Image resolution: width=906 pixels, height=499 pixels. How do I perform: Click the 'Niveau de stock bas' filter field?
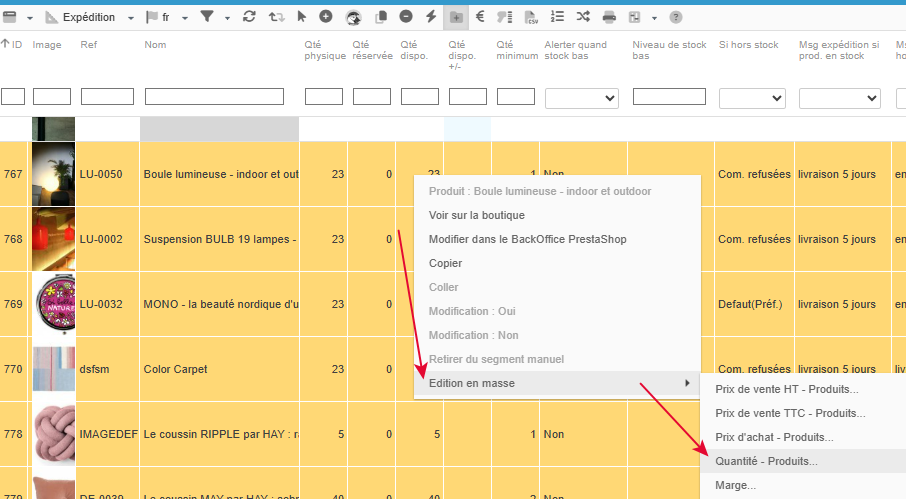coord(669,96)
